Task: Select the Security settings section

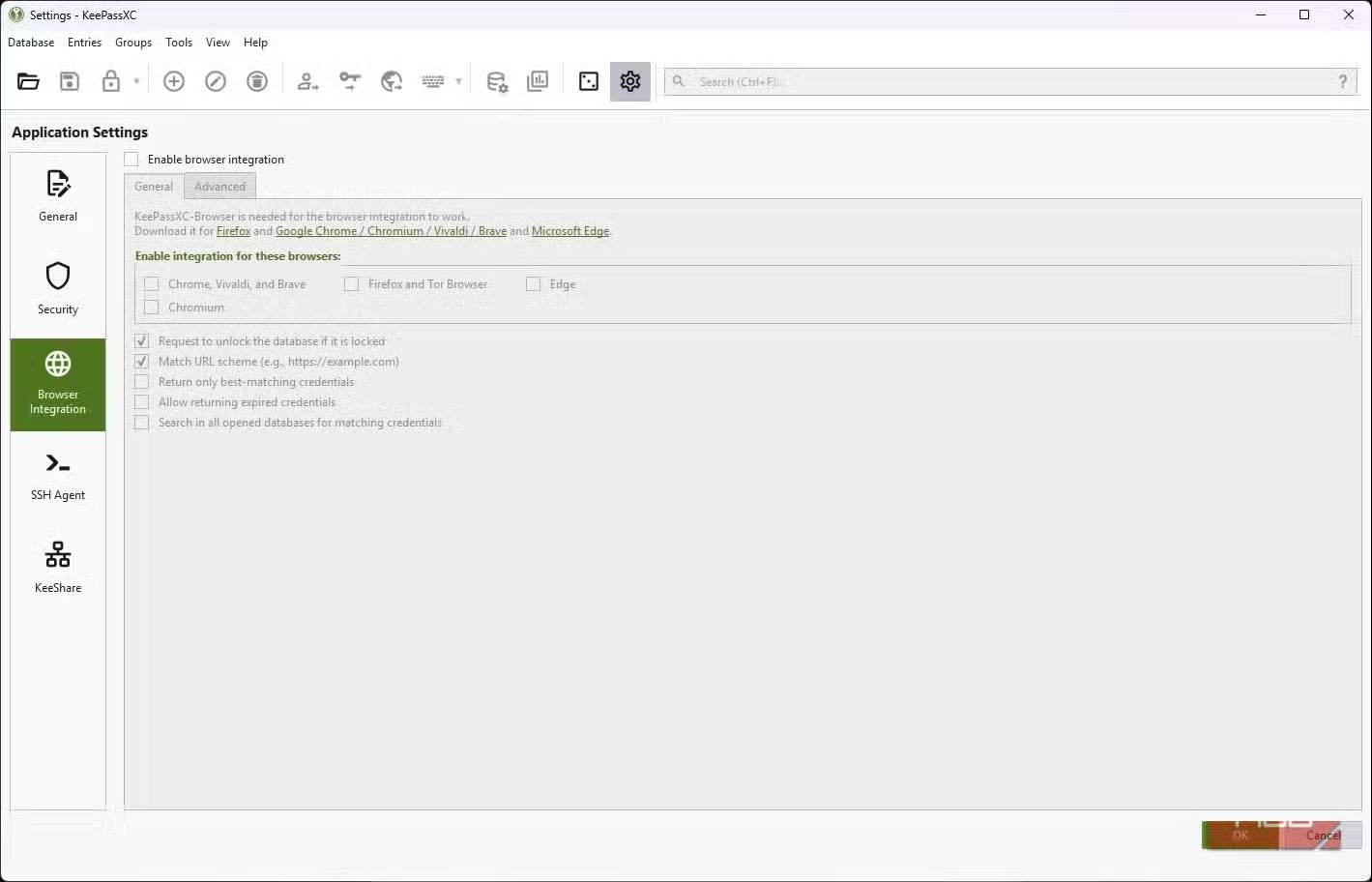Action: [x=58, y=289]
